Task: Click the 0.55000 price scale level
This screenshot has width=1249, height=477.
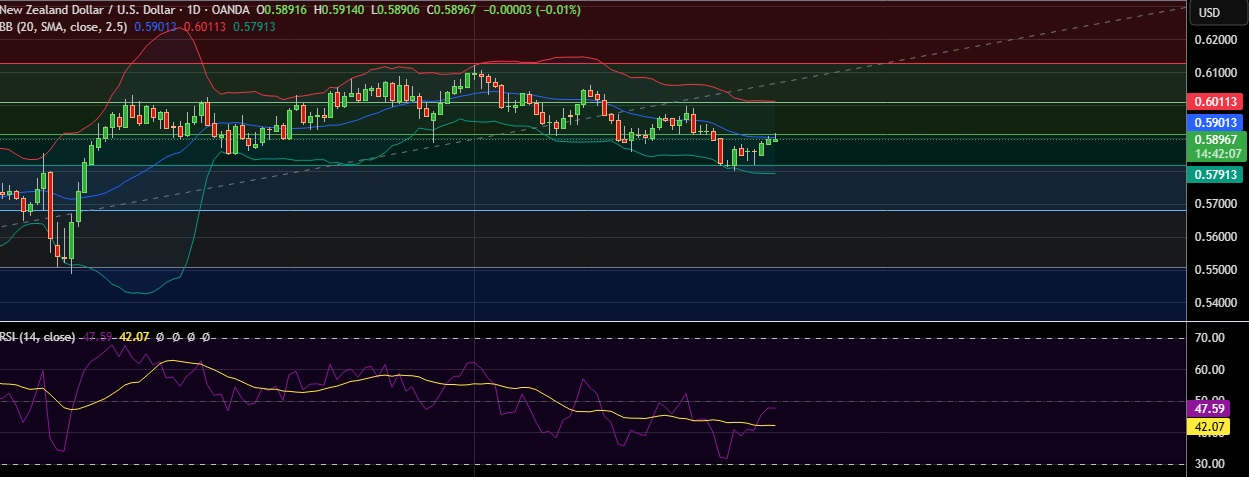Action: [x=1217, y=270]
